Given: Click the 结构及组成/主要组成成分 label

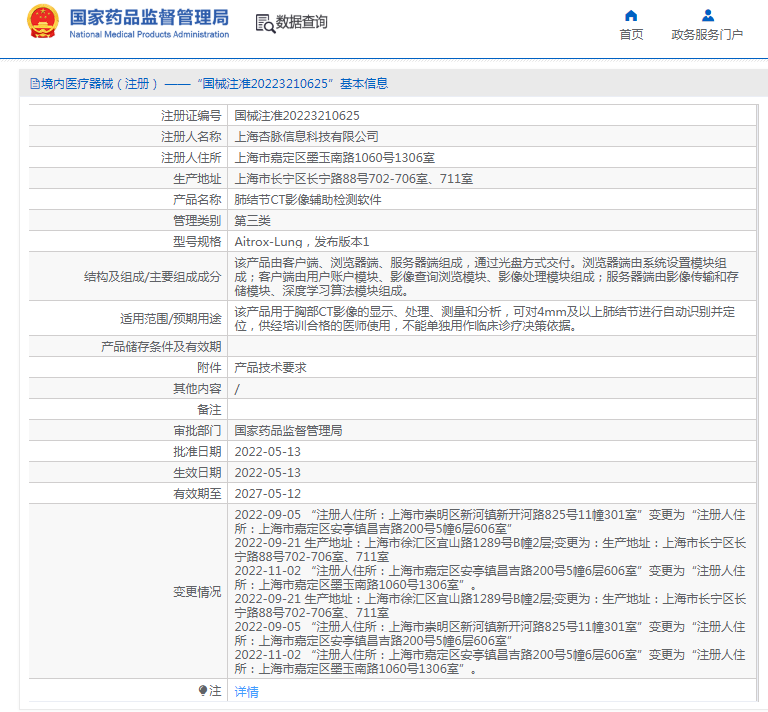Looking at the screenshot, I should click(x=152, y=277).
